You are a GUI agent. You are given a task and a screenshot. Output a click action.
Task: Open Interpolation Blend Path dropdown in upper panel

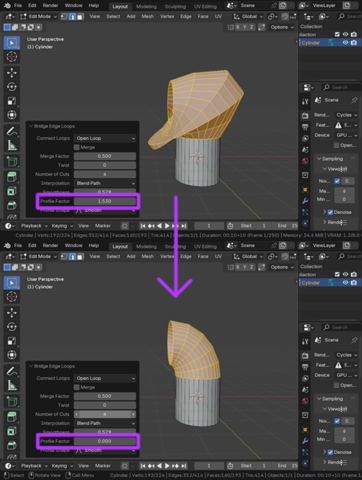point(105,183)
